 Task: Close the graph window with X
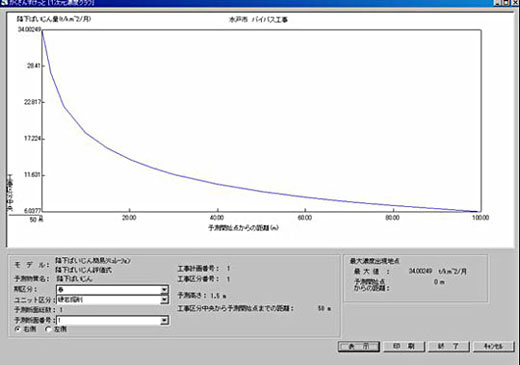tap(515, 3)
